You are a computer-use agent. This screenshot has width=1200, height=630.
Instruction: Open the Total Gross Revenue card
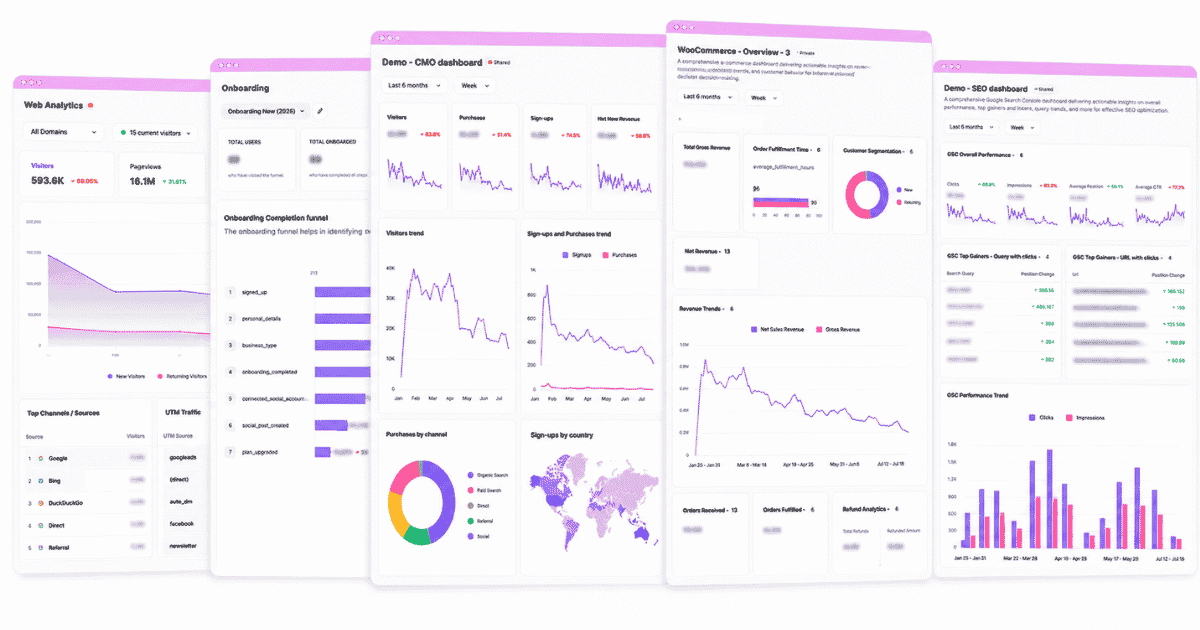pyautogui.click(x=707, y=183)
